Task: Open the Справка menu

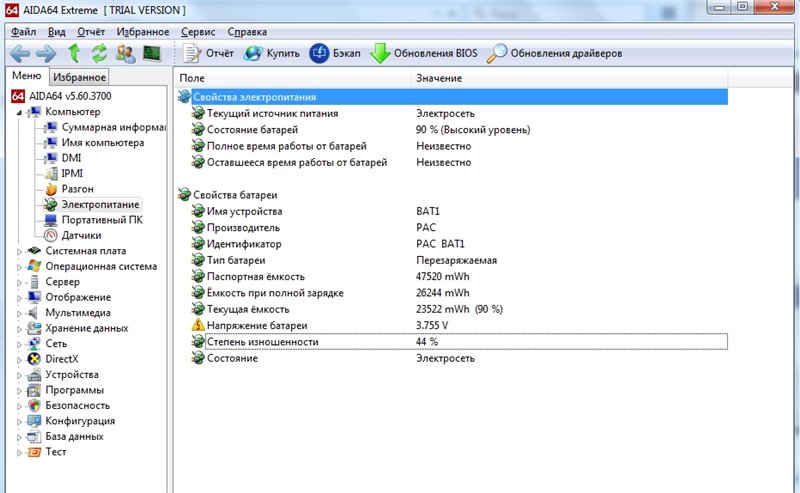Action: click(247, 32)
